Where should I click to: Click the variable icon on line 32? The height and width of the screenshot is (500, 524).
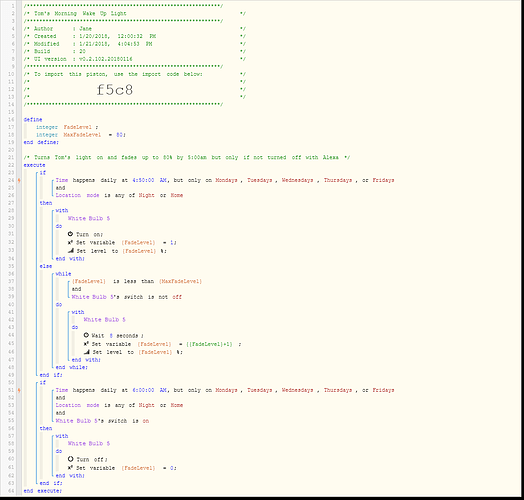(x=70, y=242)
